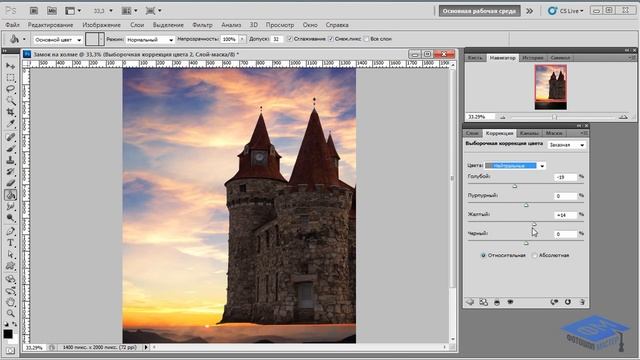Image resolution: width=640 pixels, height=360 pixels.
Task: Select the 3D Camera tool
Action: [10, 291]
